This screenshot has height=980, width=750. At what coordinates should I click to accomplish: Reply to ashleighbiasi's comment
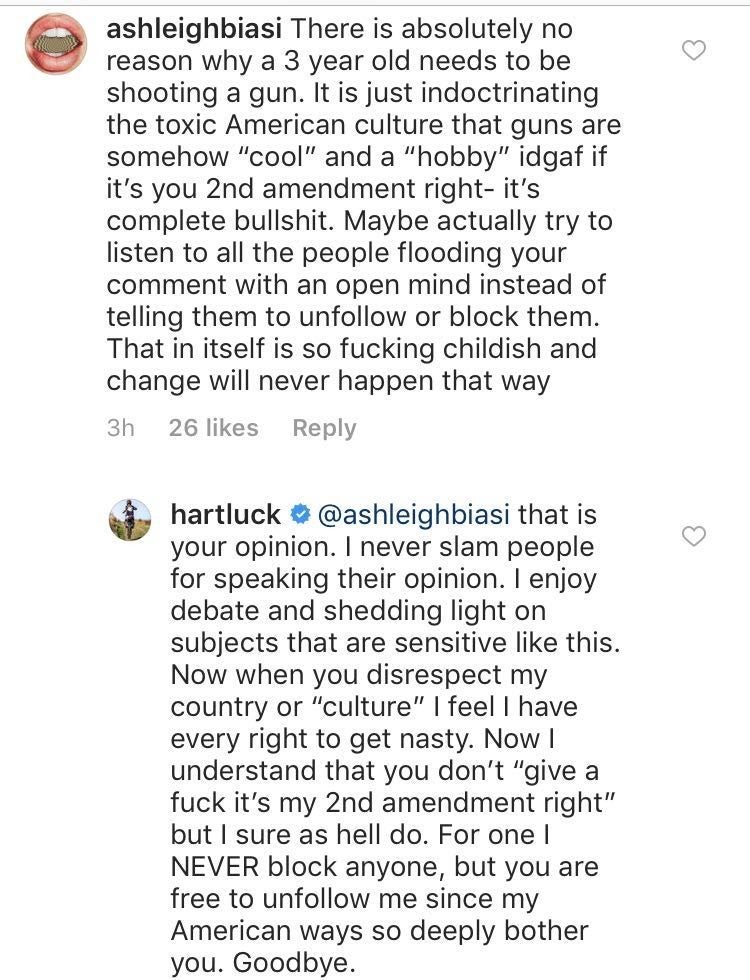point(324,428)
